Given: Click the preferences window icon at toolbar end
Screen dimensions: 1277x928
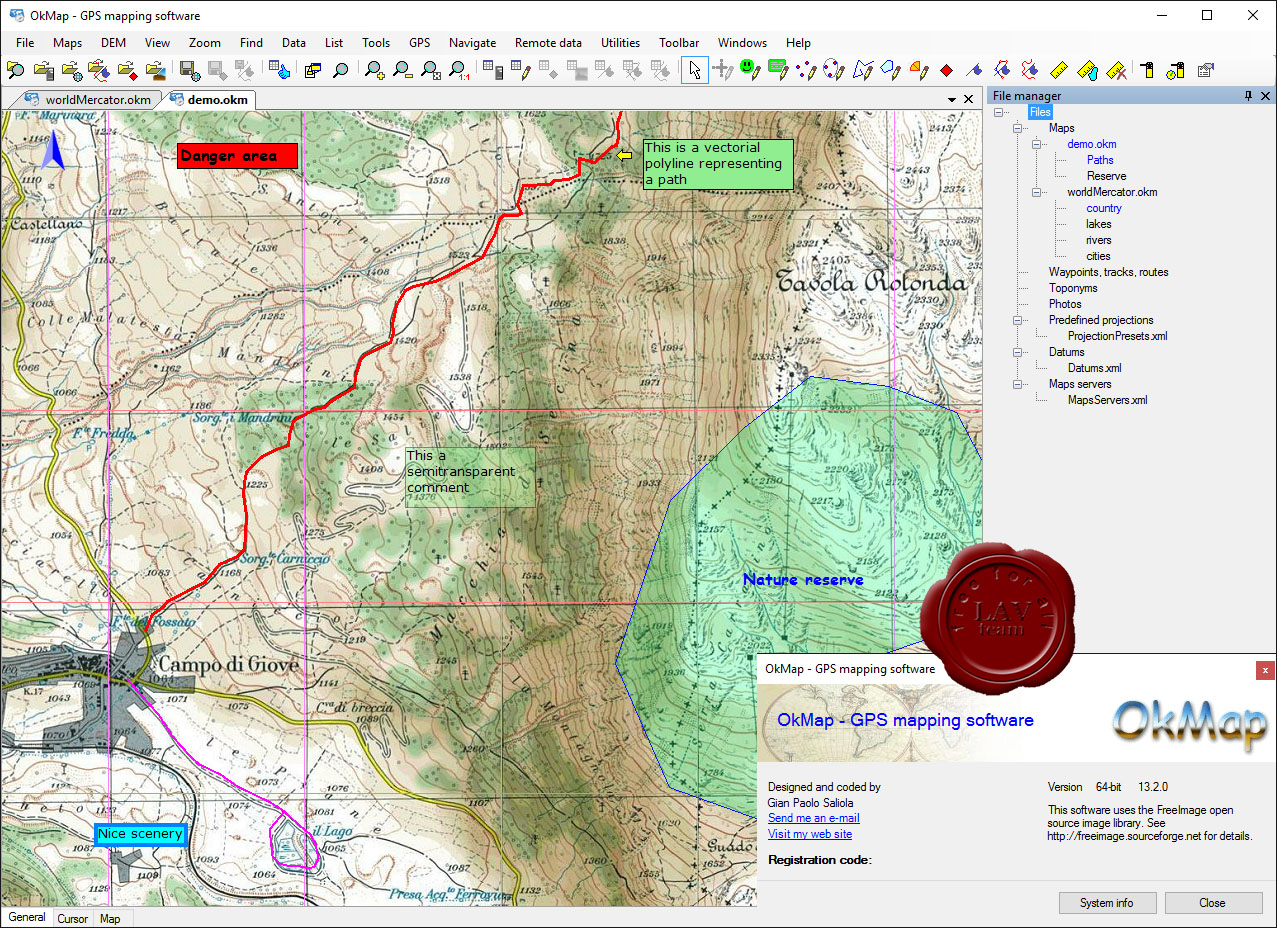Looking at the screenshot, I should click(x=1206, y=70).
